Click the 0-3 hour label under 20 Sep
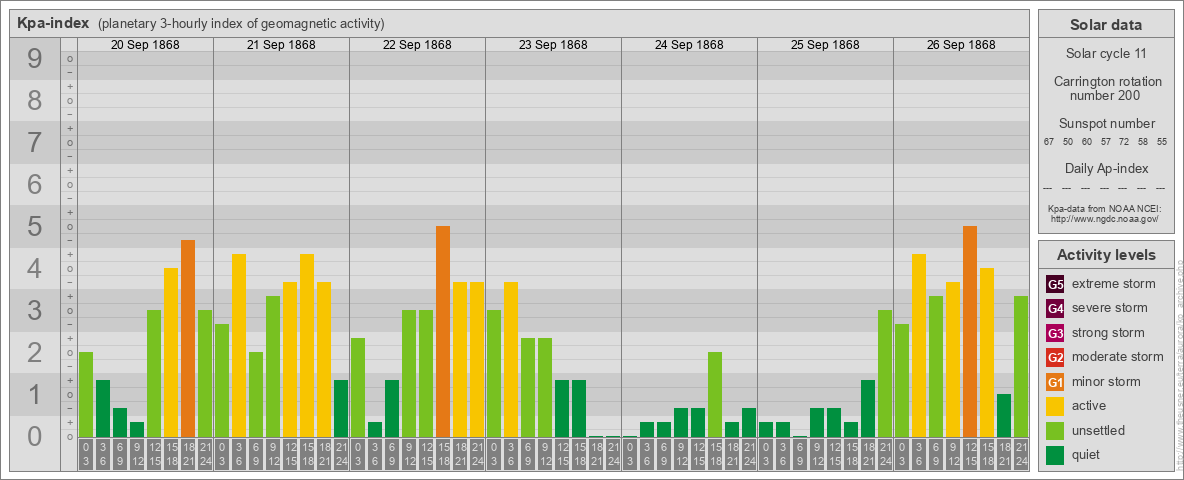The height and width of the screenshot is (480, 1184). pos(86,454)
